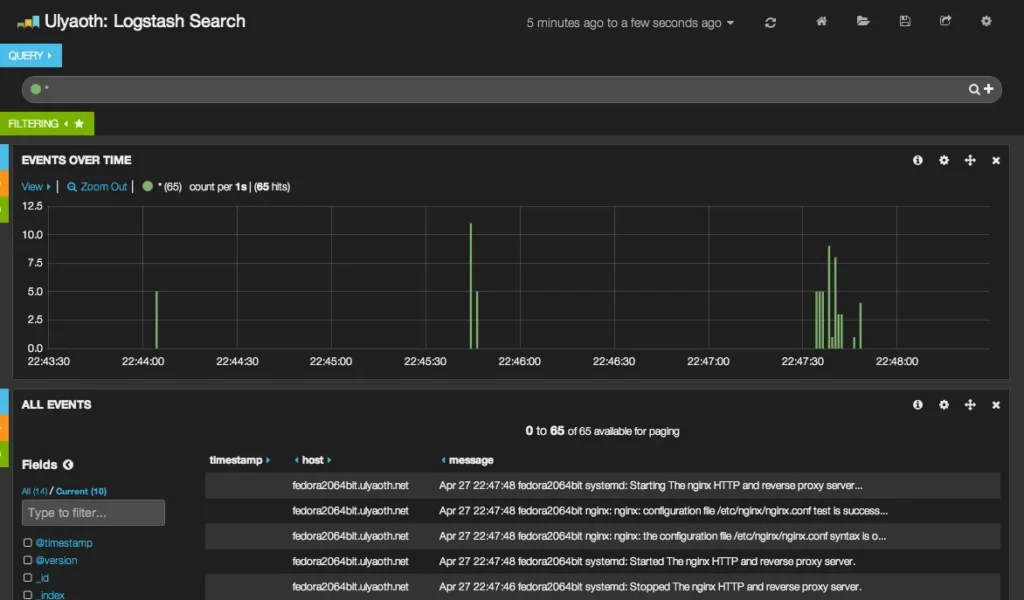1024x600 pixels.
Task: Open Events Over Time panel settings gear
Action: click(x=944, y=160)
